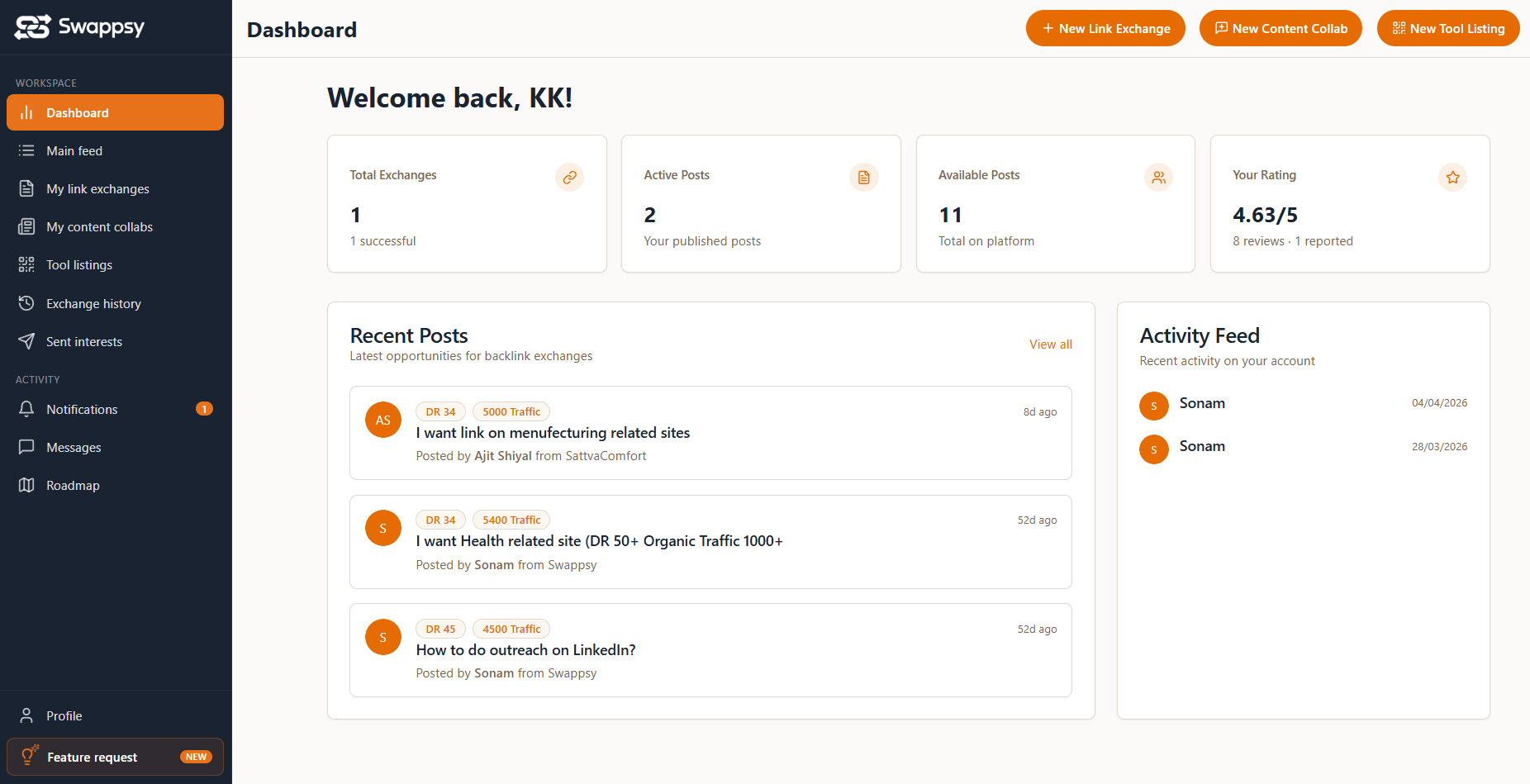Screen dimensions: 1530x784
Task: Click the AS avatar on first post
Action: coord(383,420)
